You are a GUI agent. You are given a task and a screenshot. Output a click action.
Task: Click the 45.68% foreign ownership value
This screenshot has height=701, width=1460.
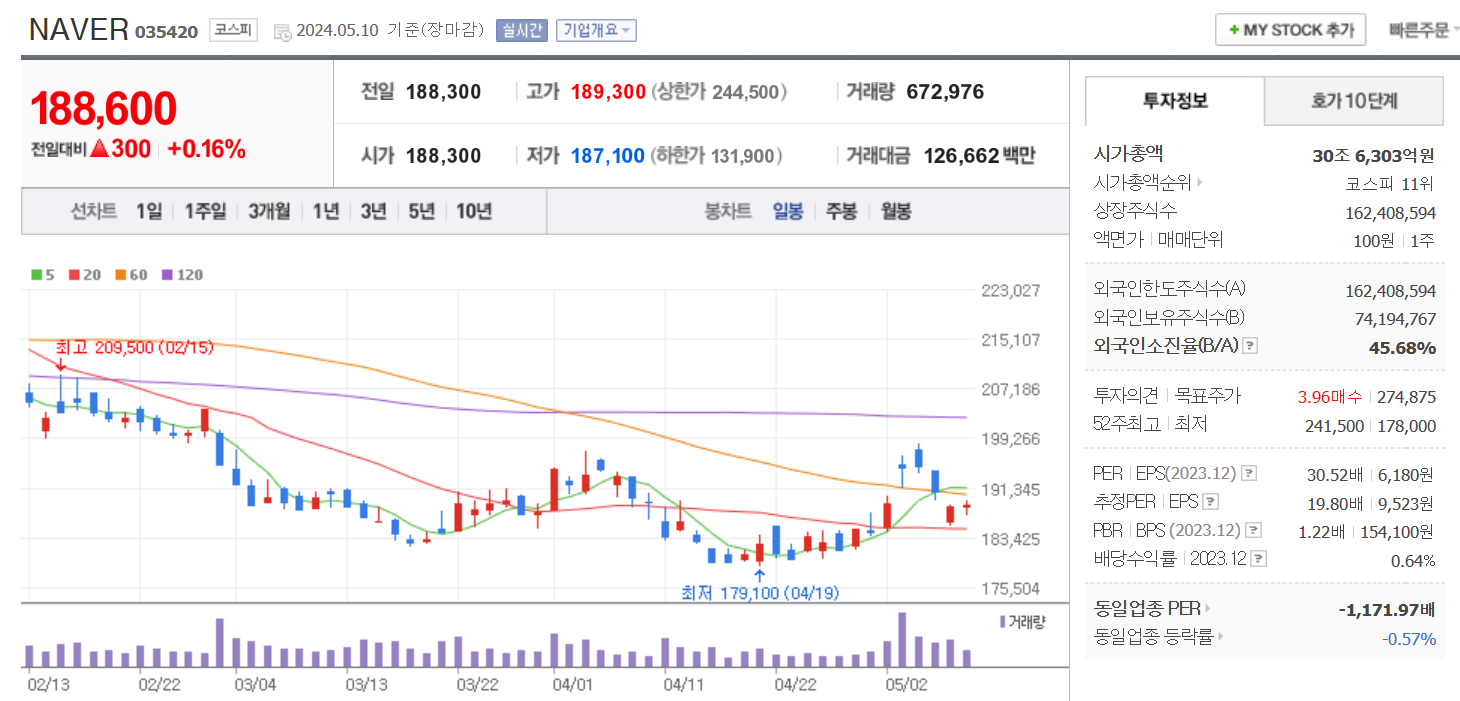click(1402, 347)
